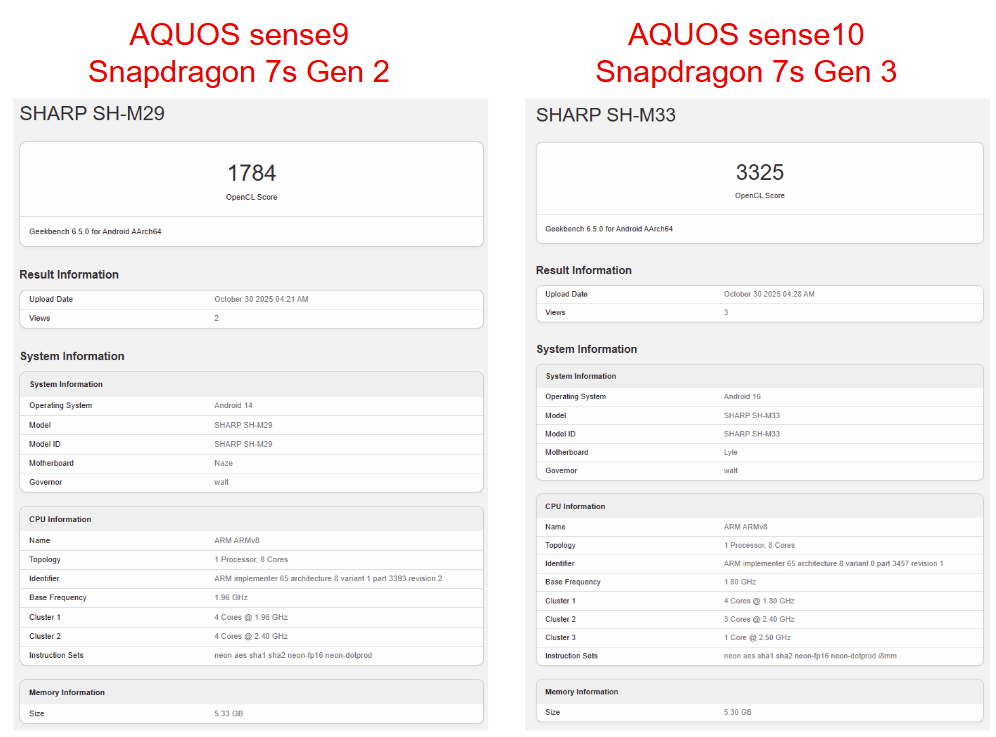This screenshot has height=737, width=996.
Task: Click upload date October 30 2025 04:21 AM
Action: (x=261, y=299)
